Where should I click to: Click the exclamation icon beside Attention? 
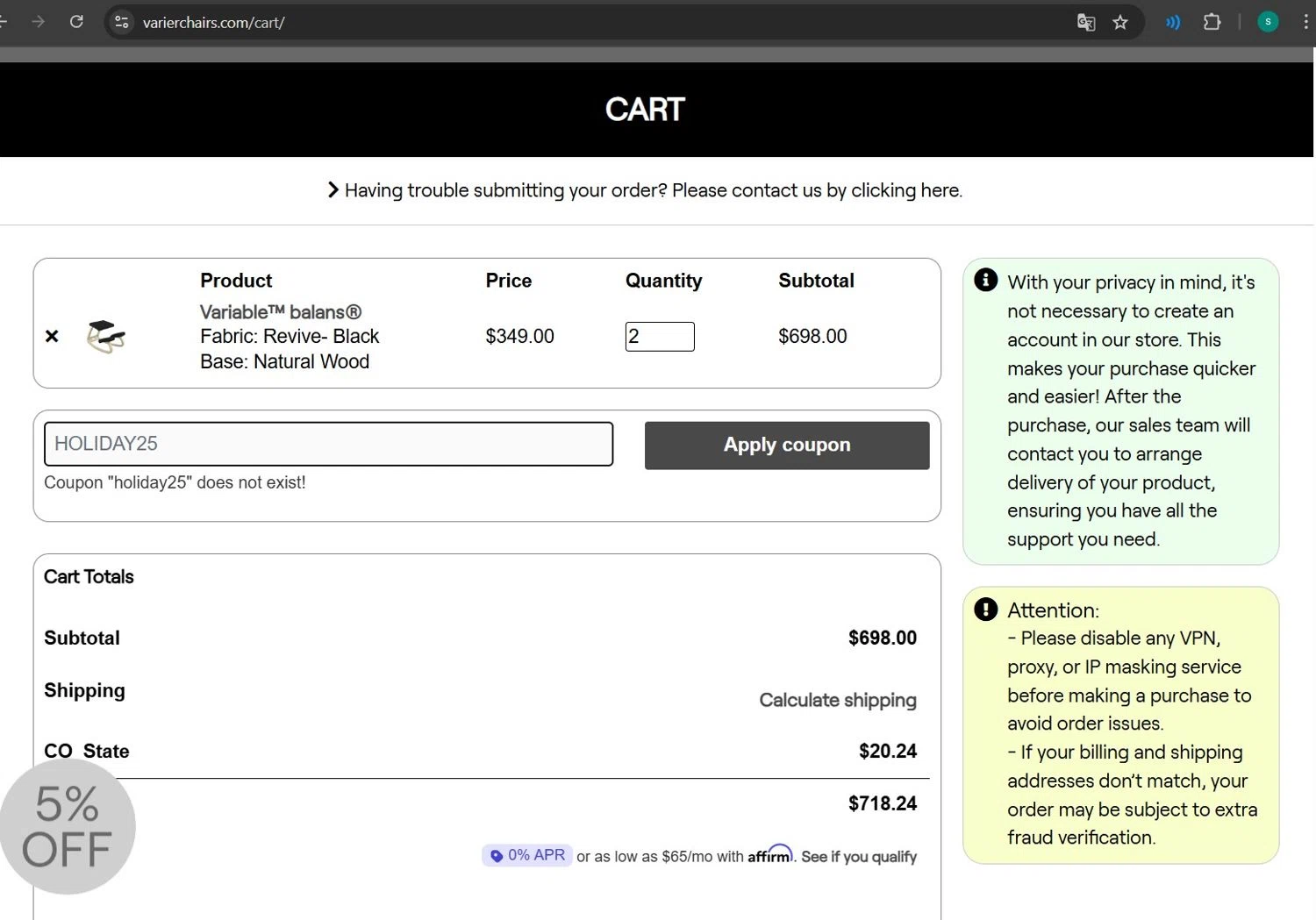pos(986,610)
